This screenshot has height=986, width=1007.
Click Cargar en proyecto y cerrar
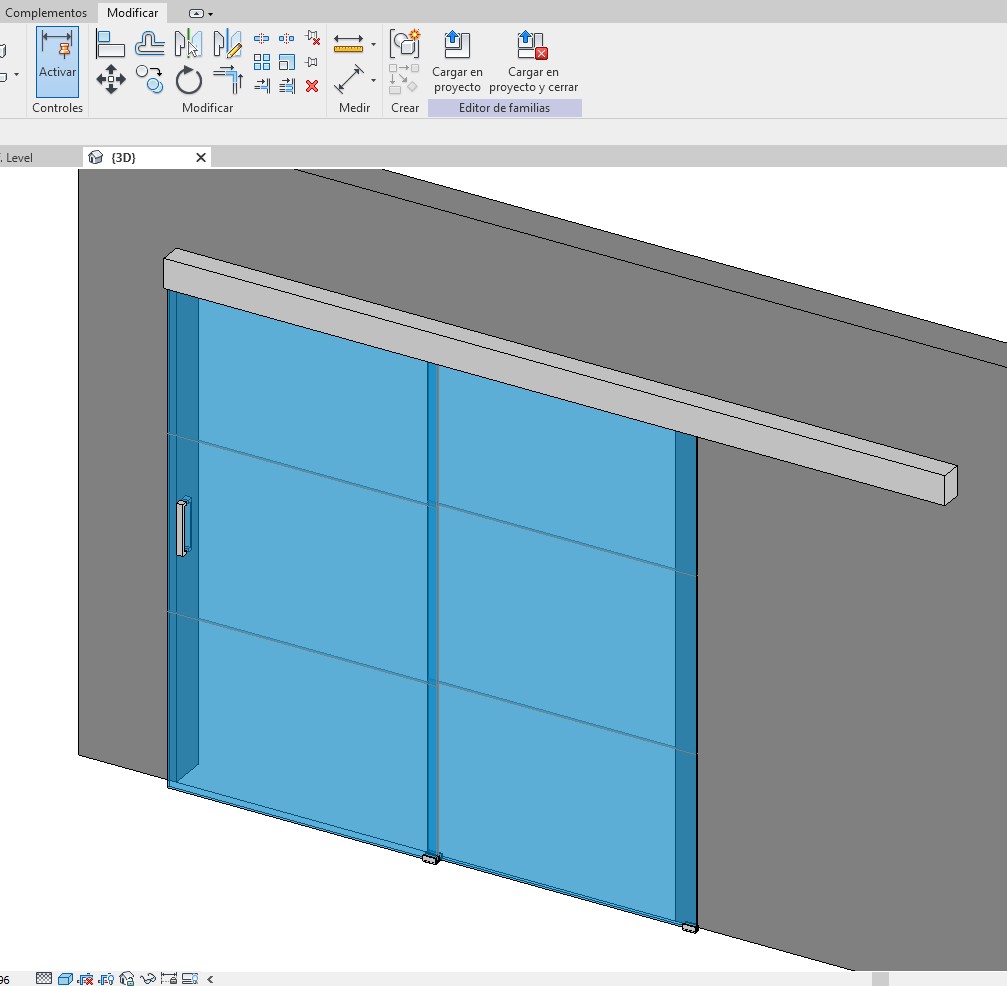[533, 61]
